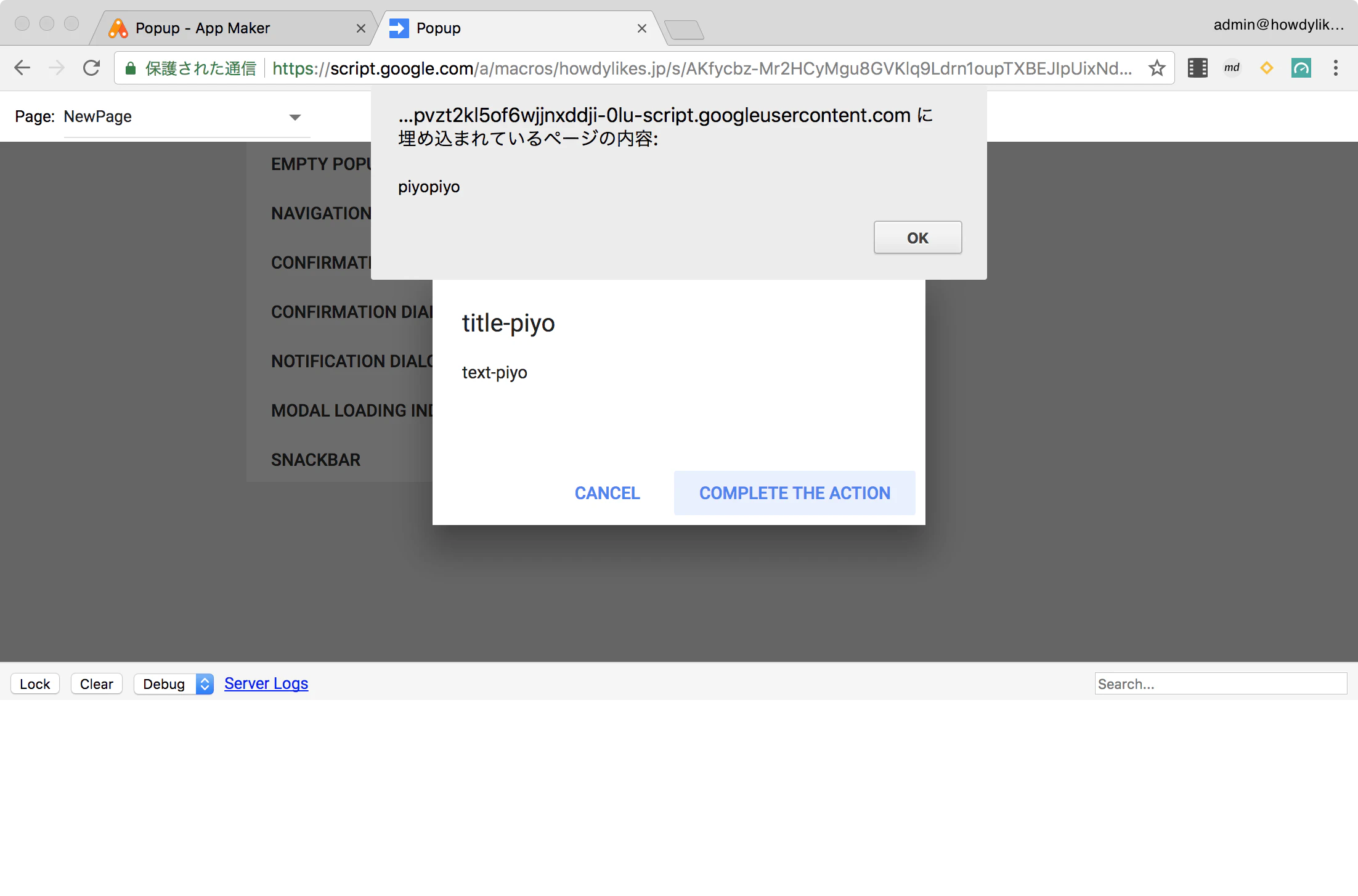The width and height of the screenshot is (1358, 896).
Task: Click the MODAL LOADING INDICATOR button
Action: (x=352, y=410)
